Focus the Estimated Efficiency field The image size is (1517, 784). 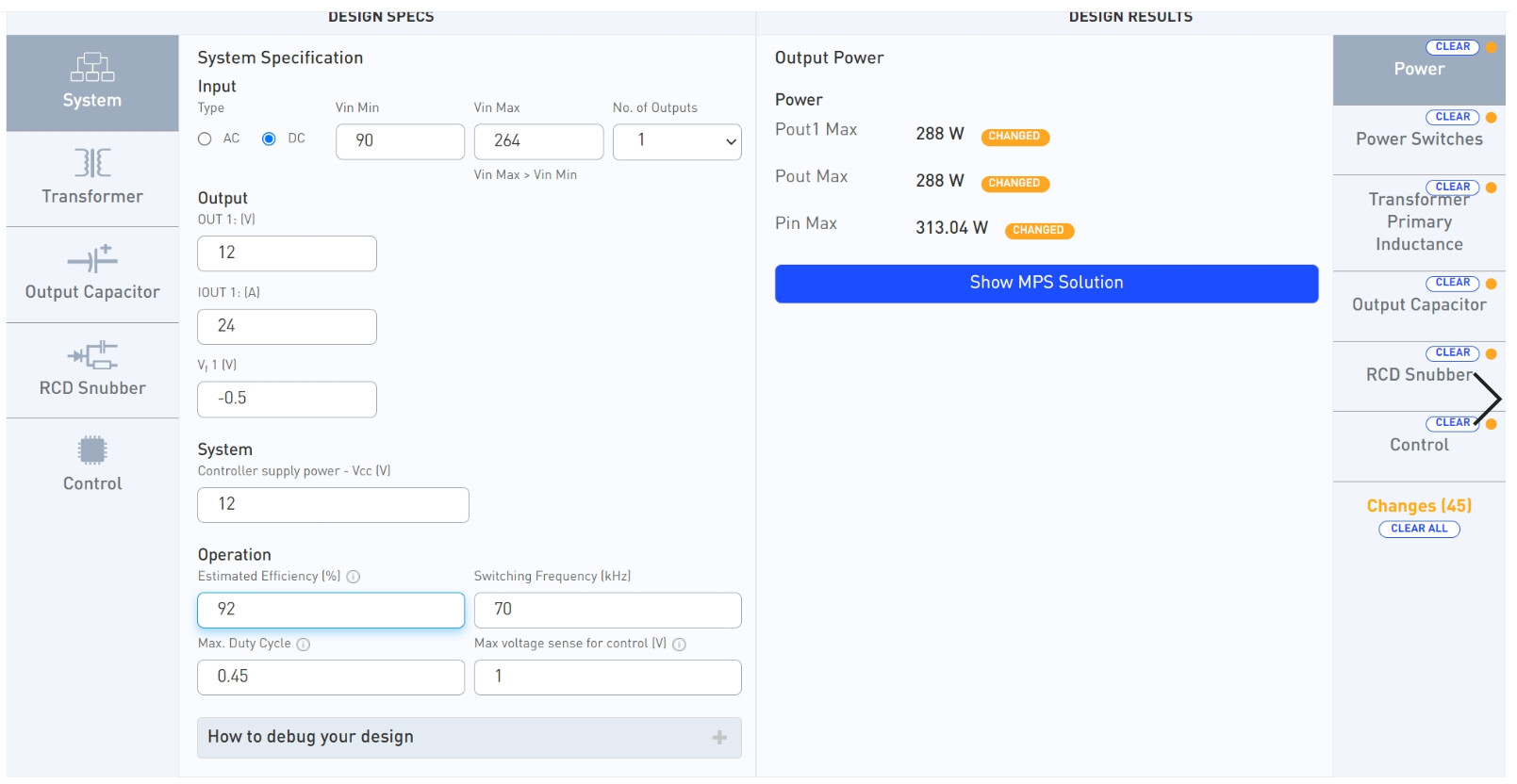click(x=331, y=611)
